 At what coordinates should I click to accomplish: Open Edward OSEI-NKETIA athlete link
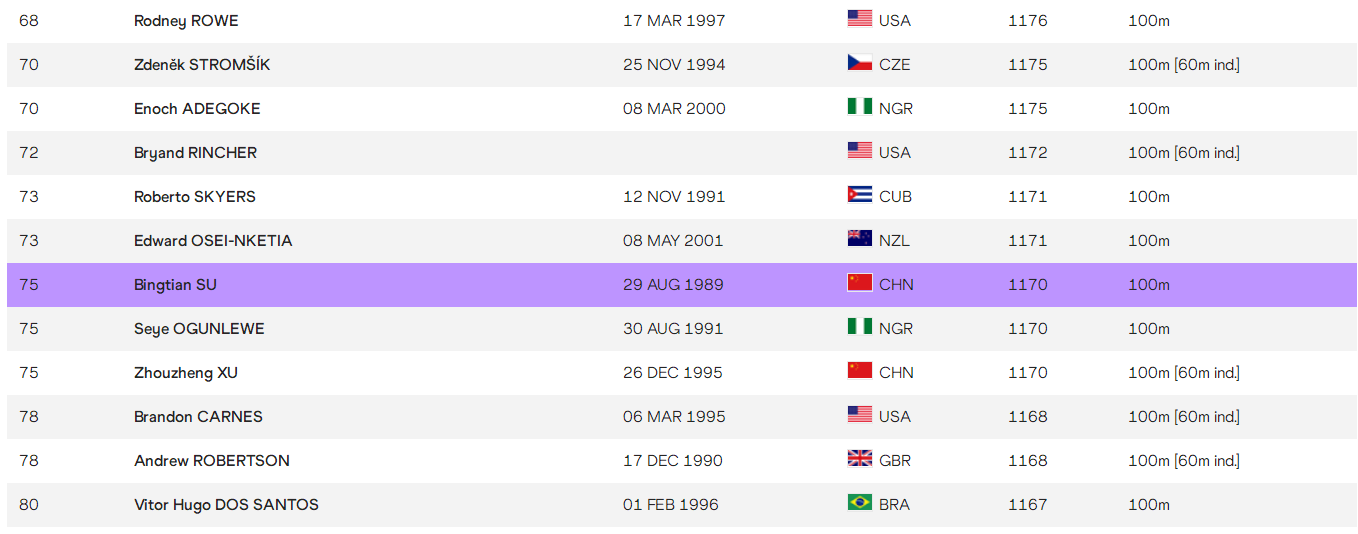click(213, 241)
